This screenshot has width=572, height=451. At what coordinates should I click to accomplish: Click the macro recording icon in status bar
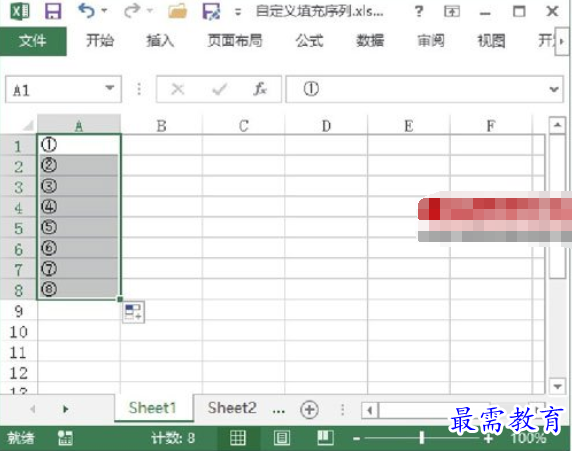coord(66,438)
